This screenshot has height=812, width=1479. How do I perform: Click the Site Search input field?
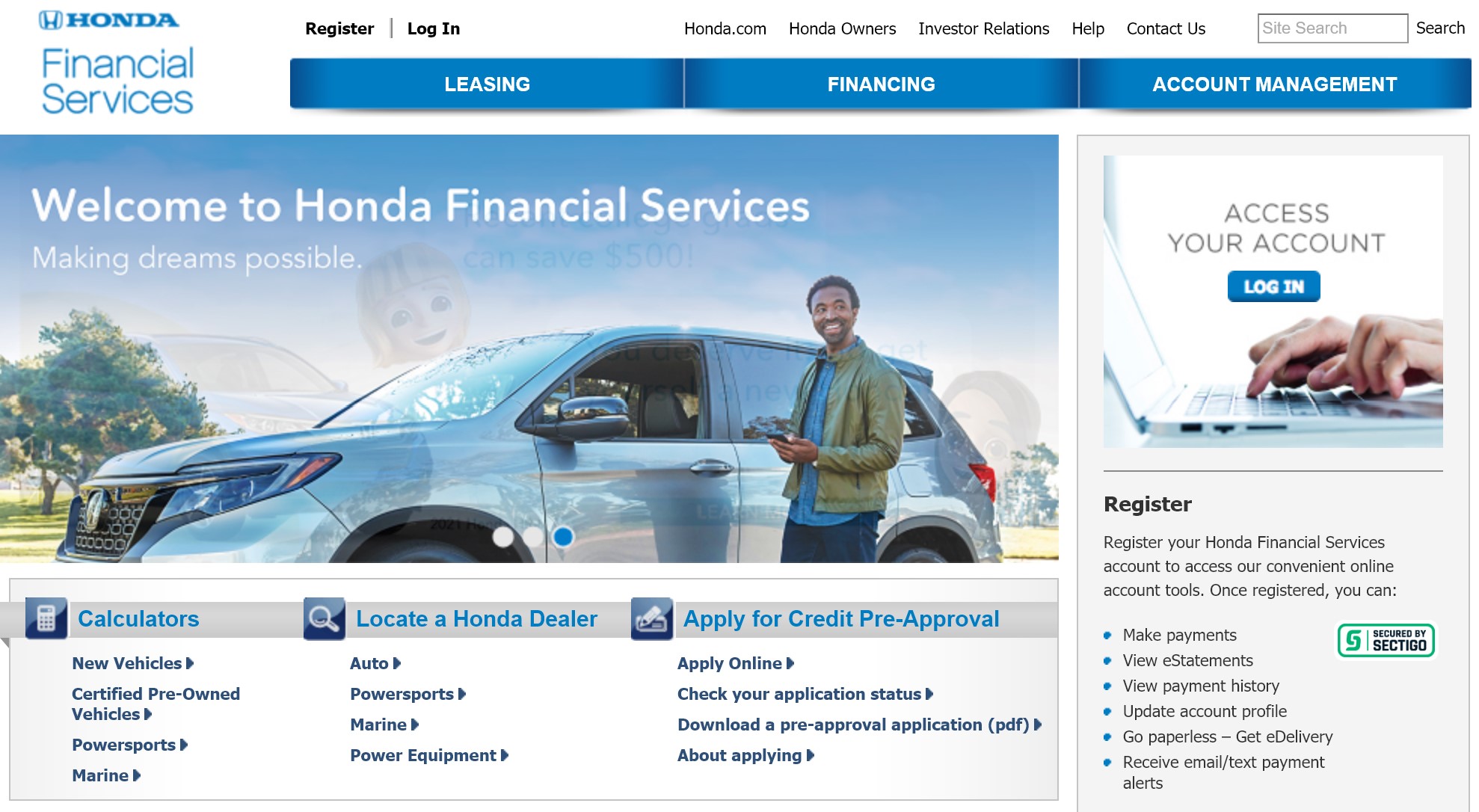click(x=1330, y=28)
